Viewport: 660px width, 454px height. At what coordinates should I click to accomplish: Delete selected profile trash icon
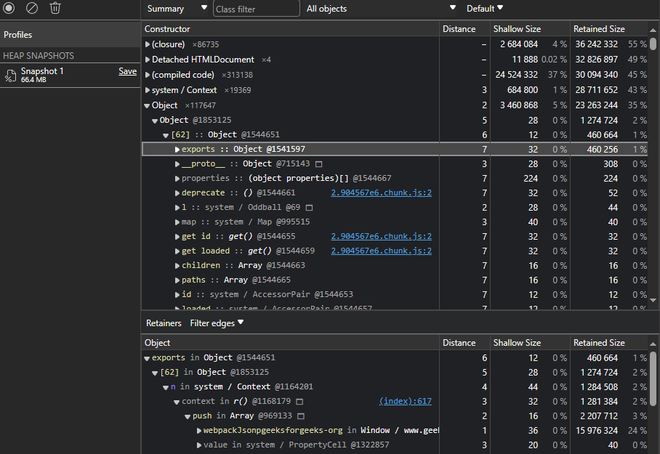point(55,8)
